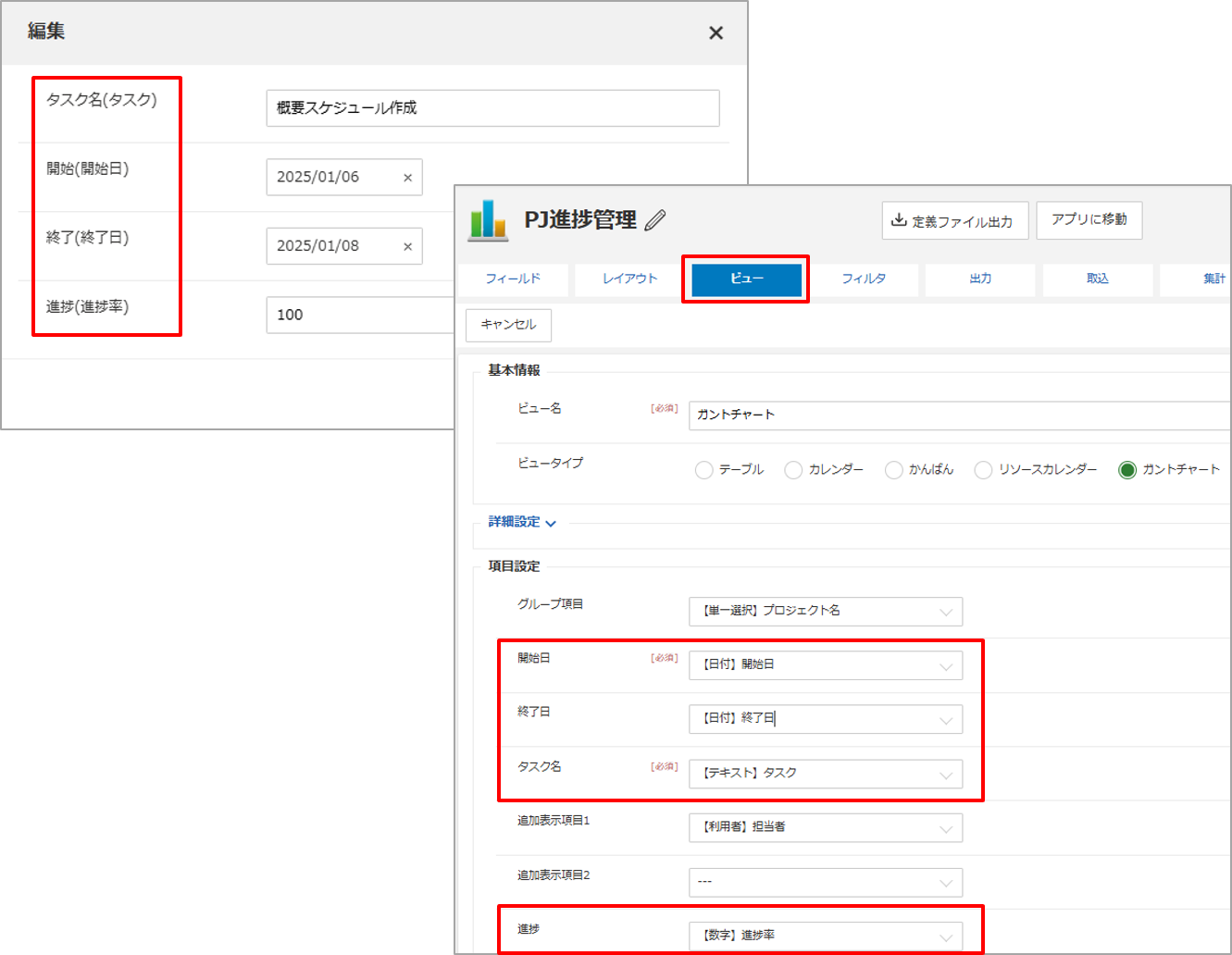Open the 追加表示項目1 dropdown showing 担当者

click(x=826, y=827)
